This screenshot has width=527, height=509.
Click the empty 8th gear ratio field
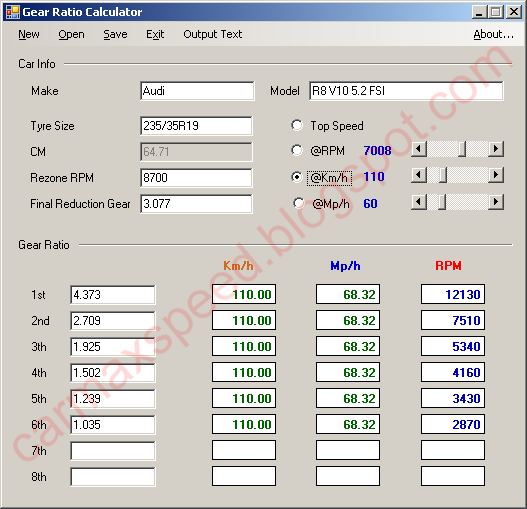click(x=113, y=477)
